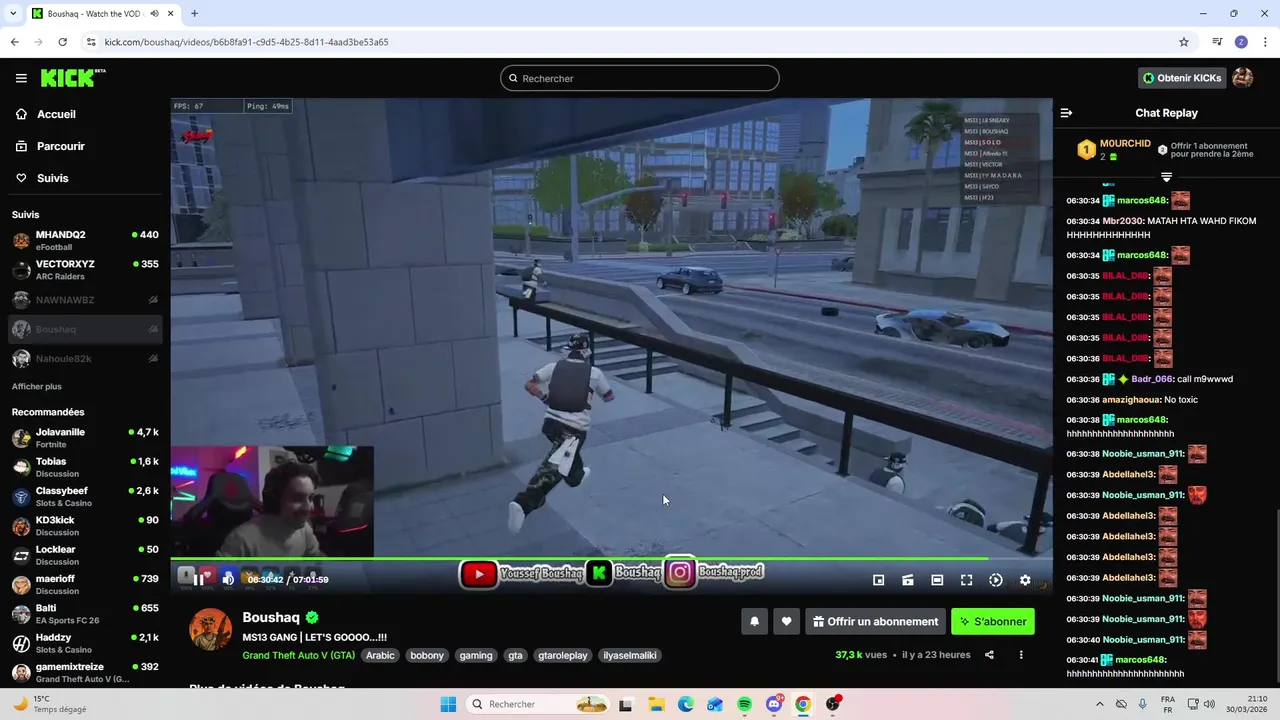Open Classybeef recommended channel
This screenshot has width=1280, height=720.
85,496
